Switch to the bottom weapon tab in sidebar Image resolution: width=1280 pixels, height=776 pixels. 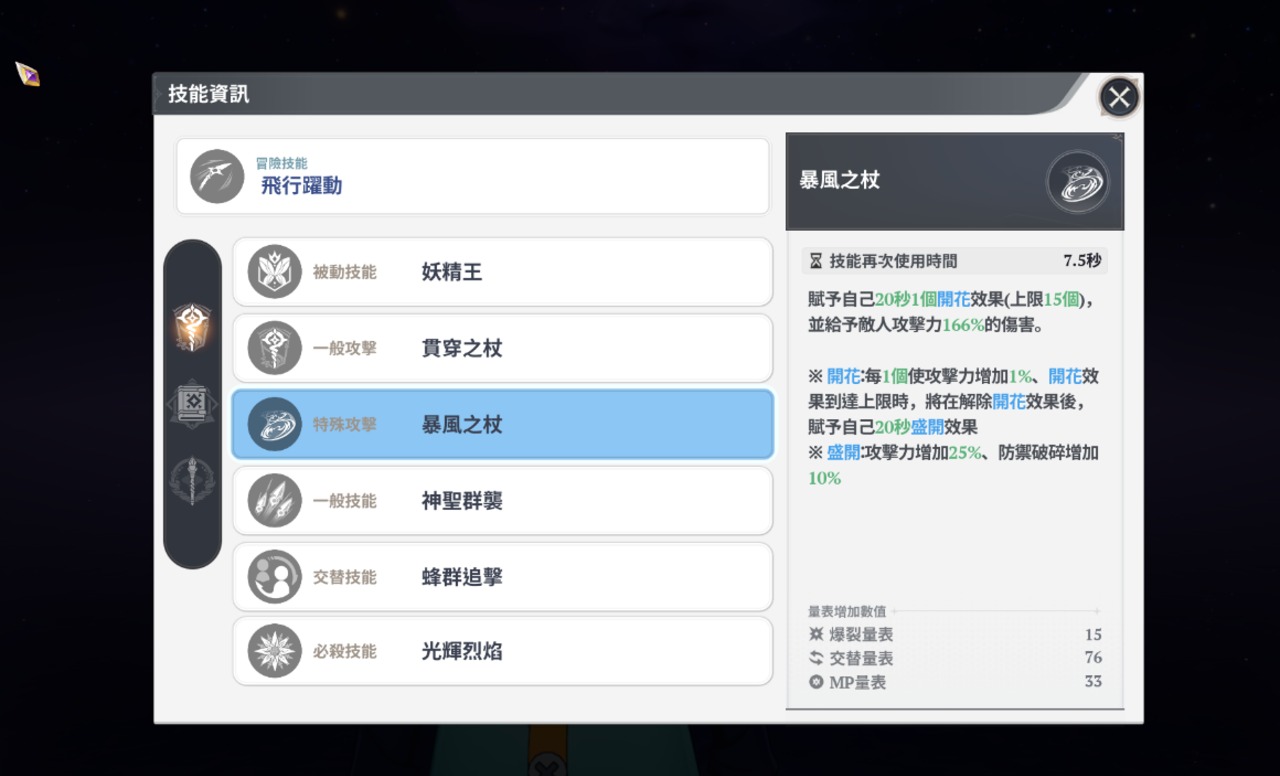(191, 481)
